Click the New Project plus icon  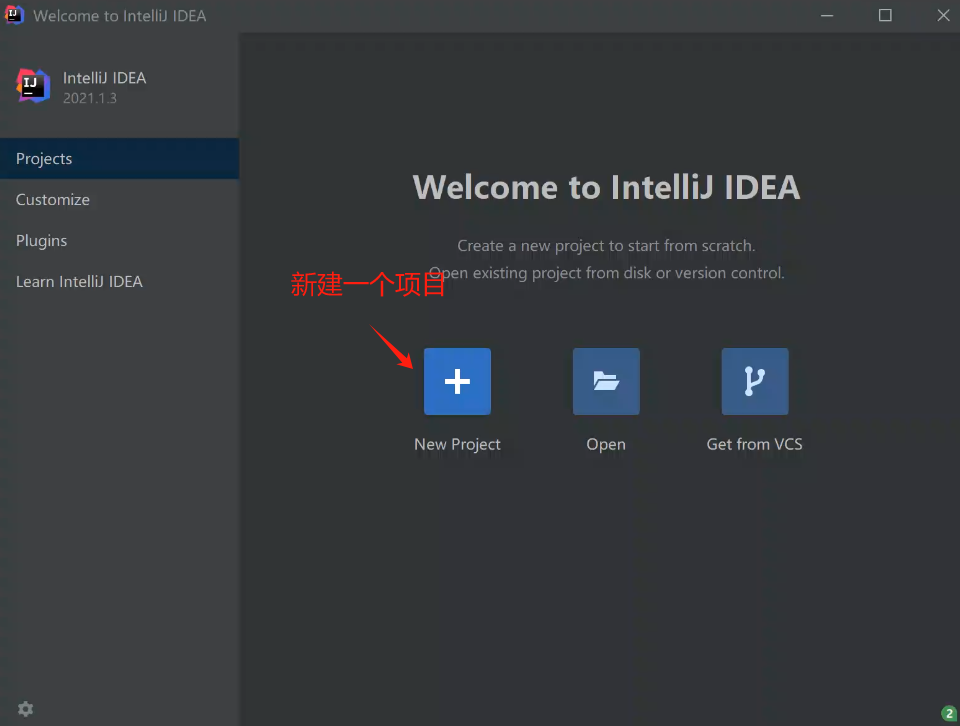[457, 381]
